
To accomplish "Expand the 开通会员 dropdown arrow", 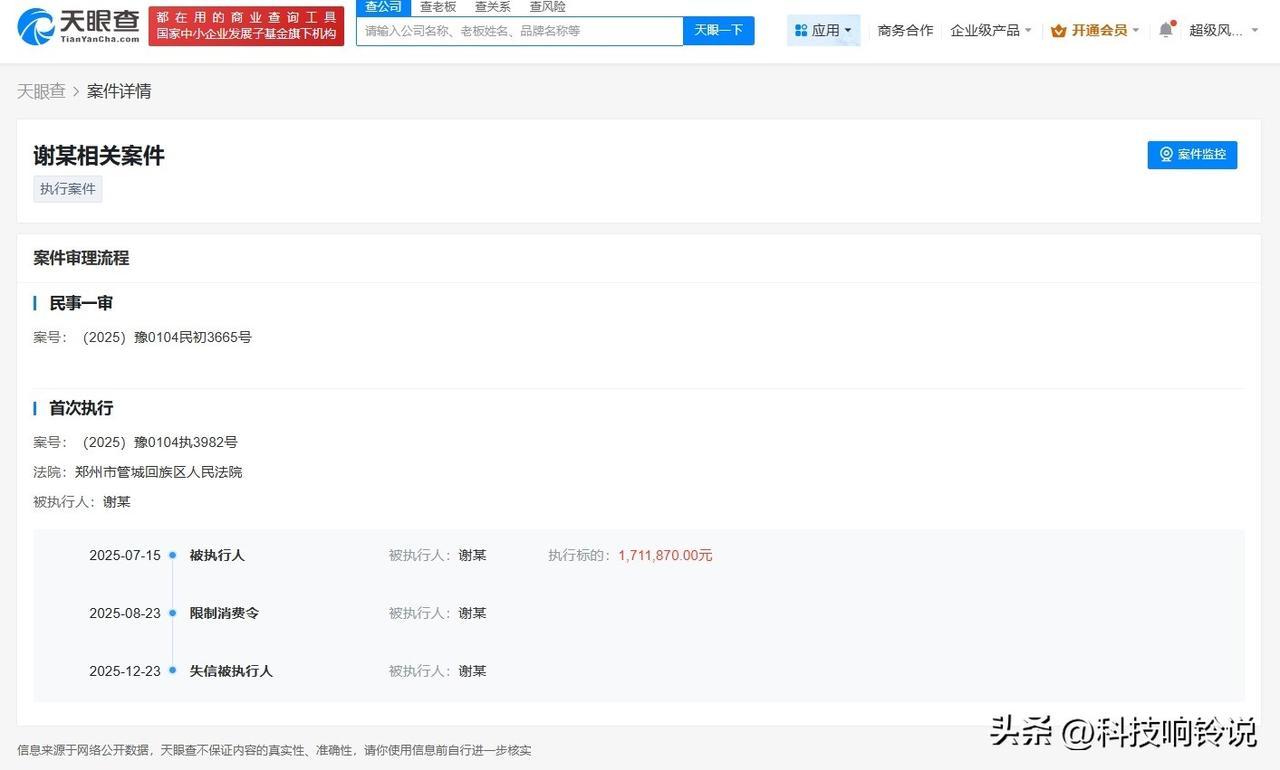I will (x=1135, y=30).
